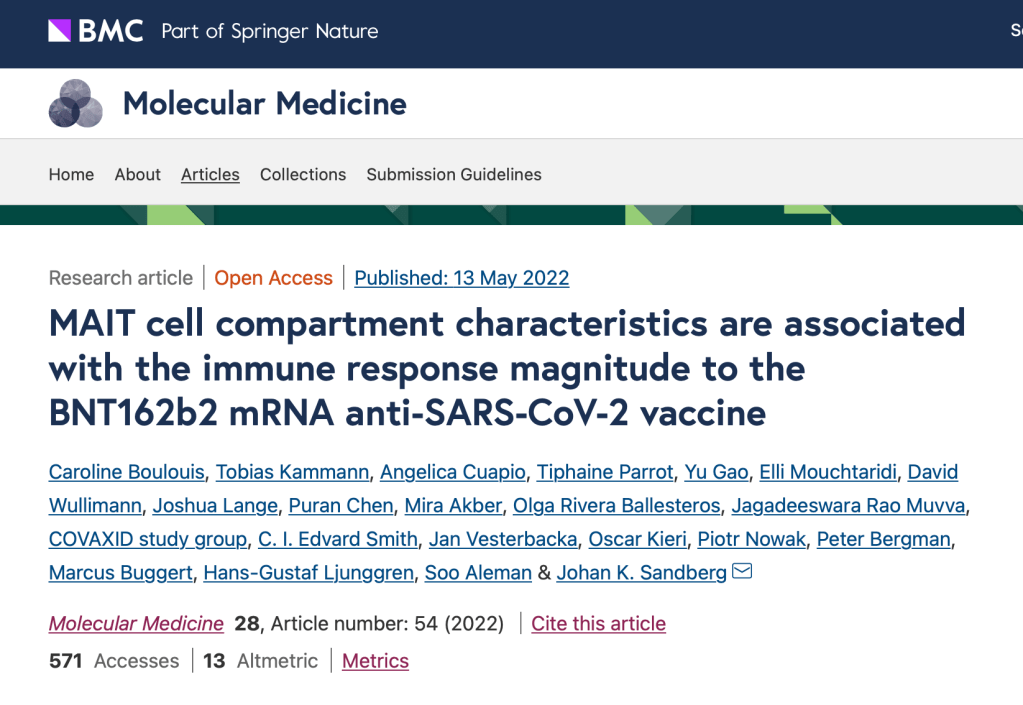
Task: Click the BMC logo icon
Action: pos(60,31)
